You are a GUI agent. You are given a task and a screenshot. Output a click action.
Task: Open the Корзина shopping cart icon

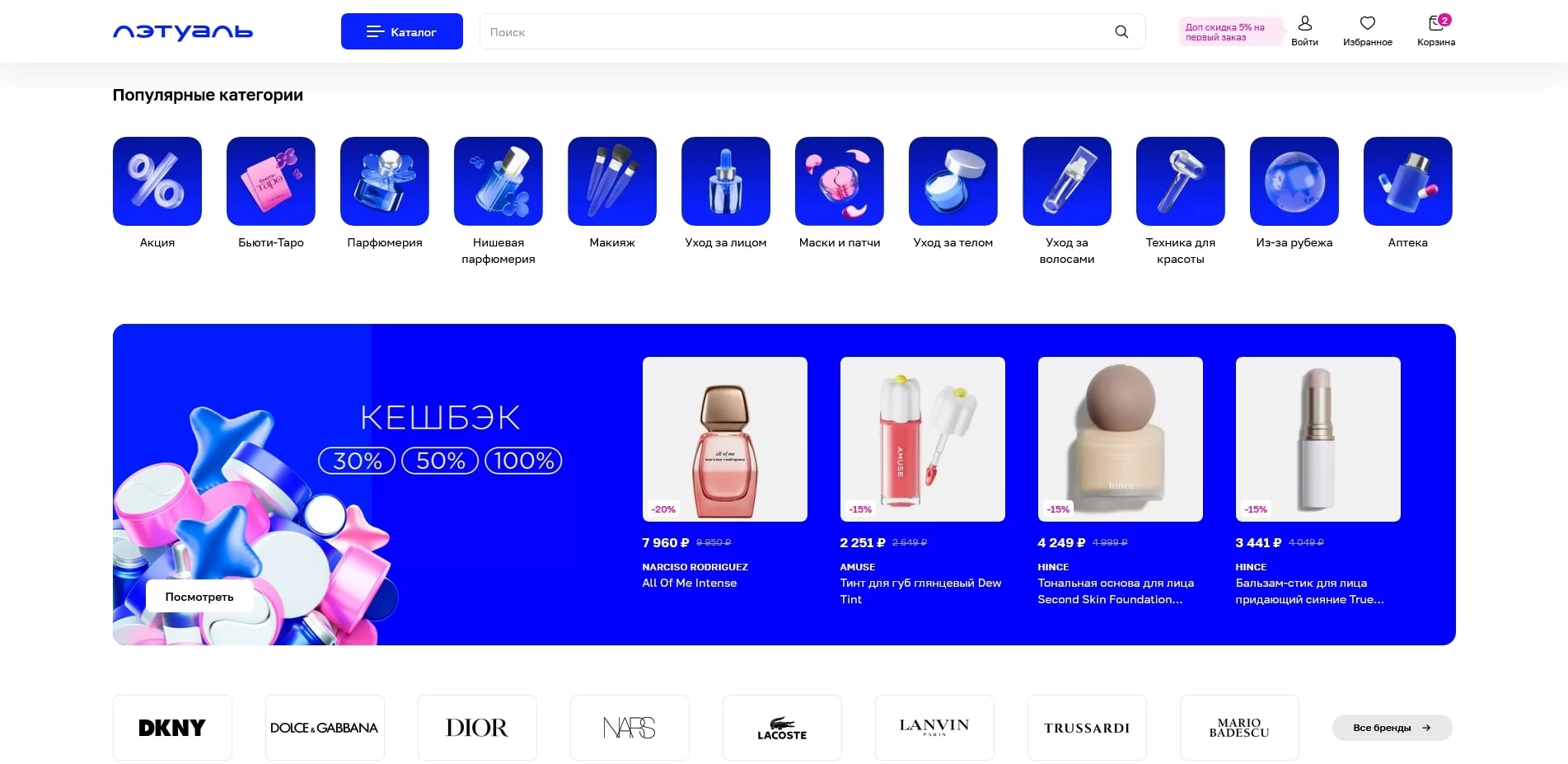pyautogui.click(x=1435, y=24)
